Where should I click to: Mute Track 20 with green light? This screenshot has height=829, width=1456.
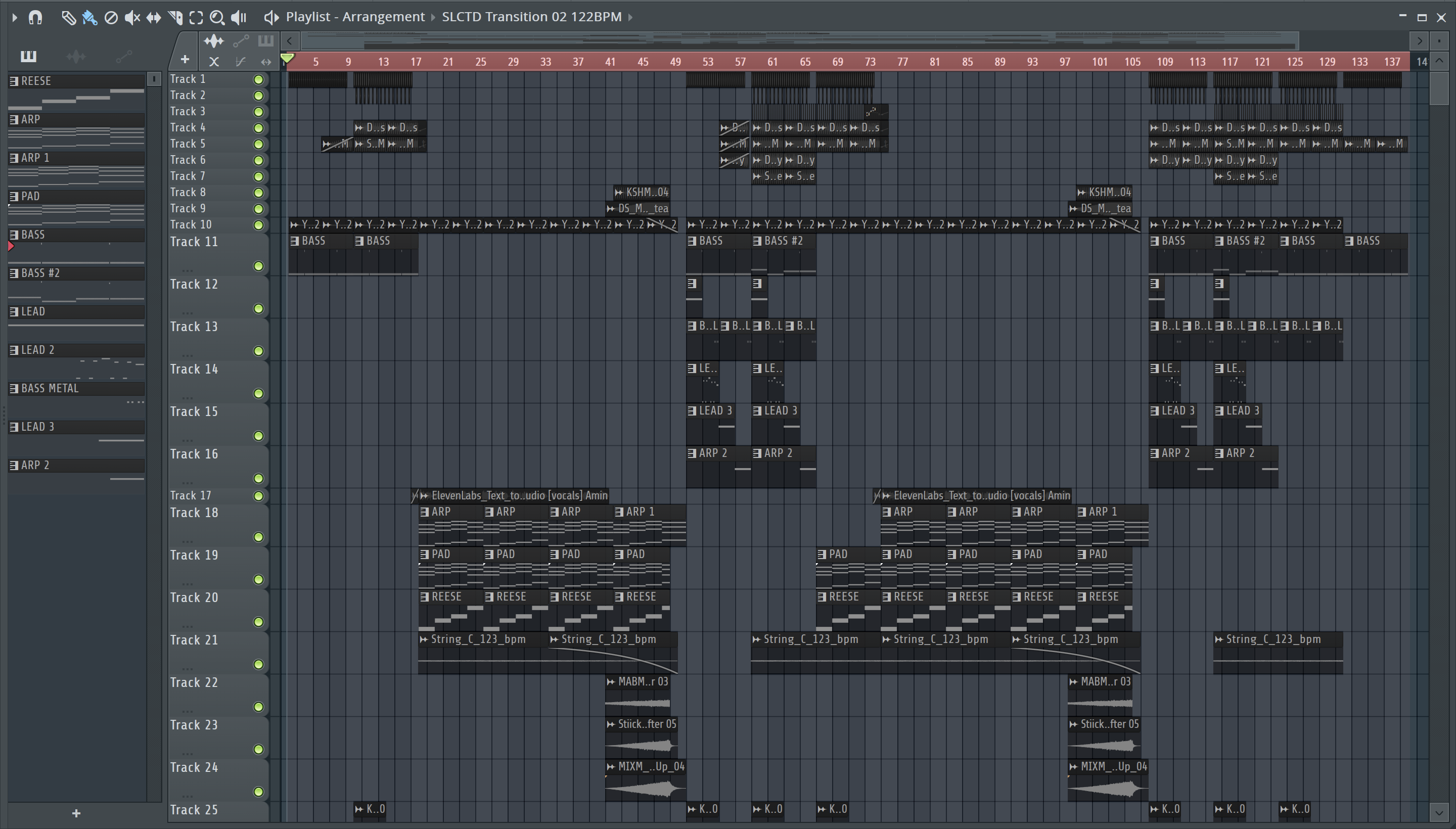tap(258, 622)
